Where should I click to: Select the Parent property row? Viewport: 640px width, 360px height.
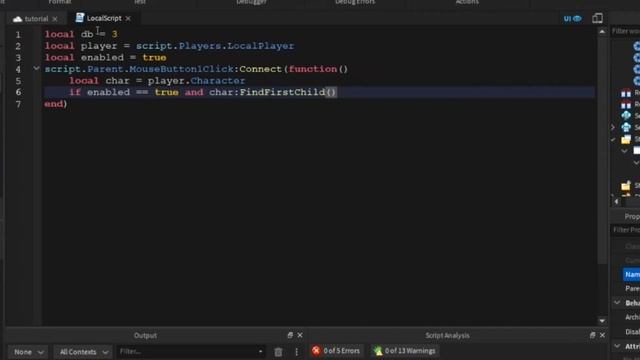632,289
